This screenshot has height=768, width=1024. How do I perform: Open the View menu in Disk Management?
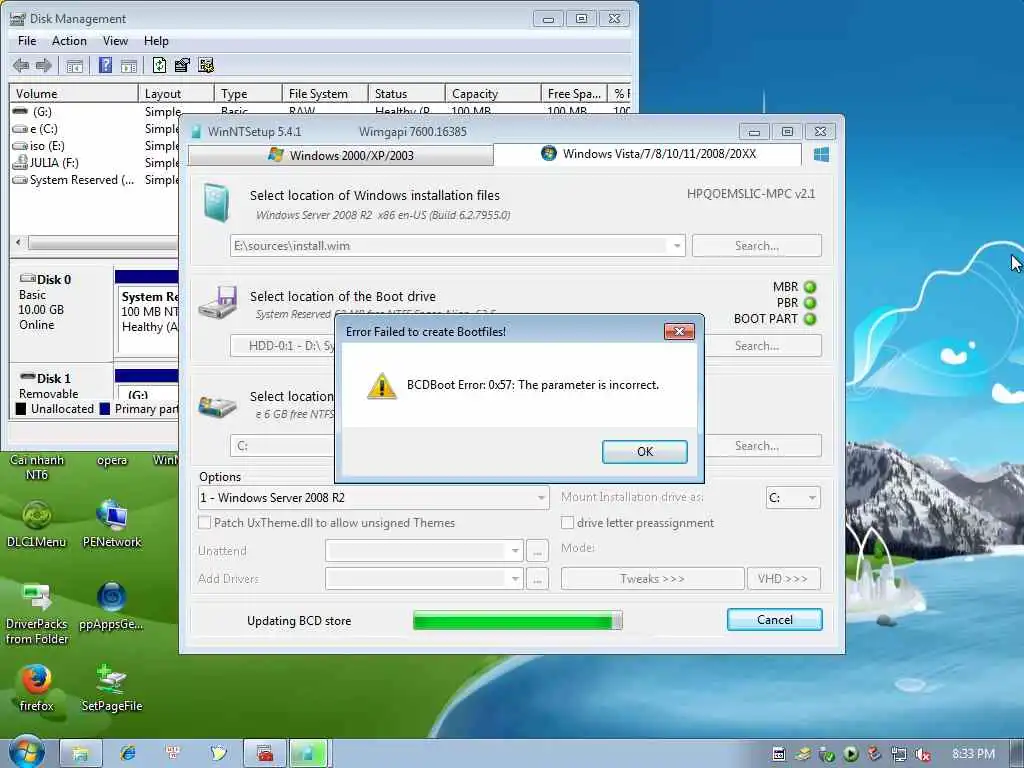(115, 41)
